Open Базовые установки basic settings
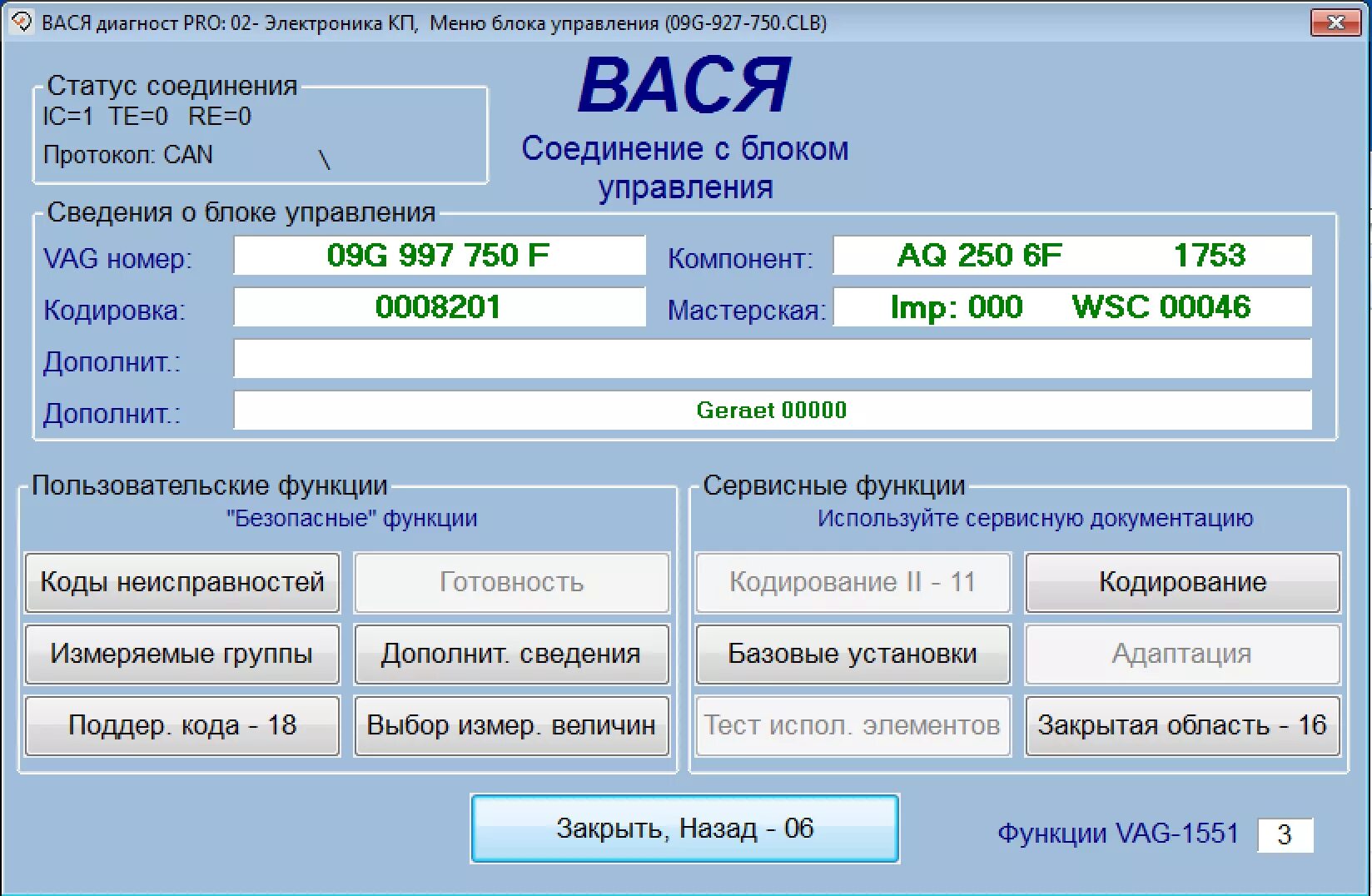 pos(853,654)
